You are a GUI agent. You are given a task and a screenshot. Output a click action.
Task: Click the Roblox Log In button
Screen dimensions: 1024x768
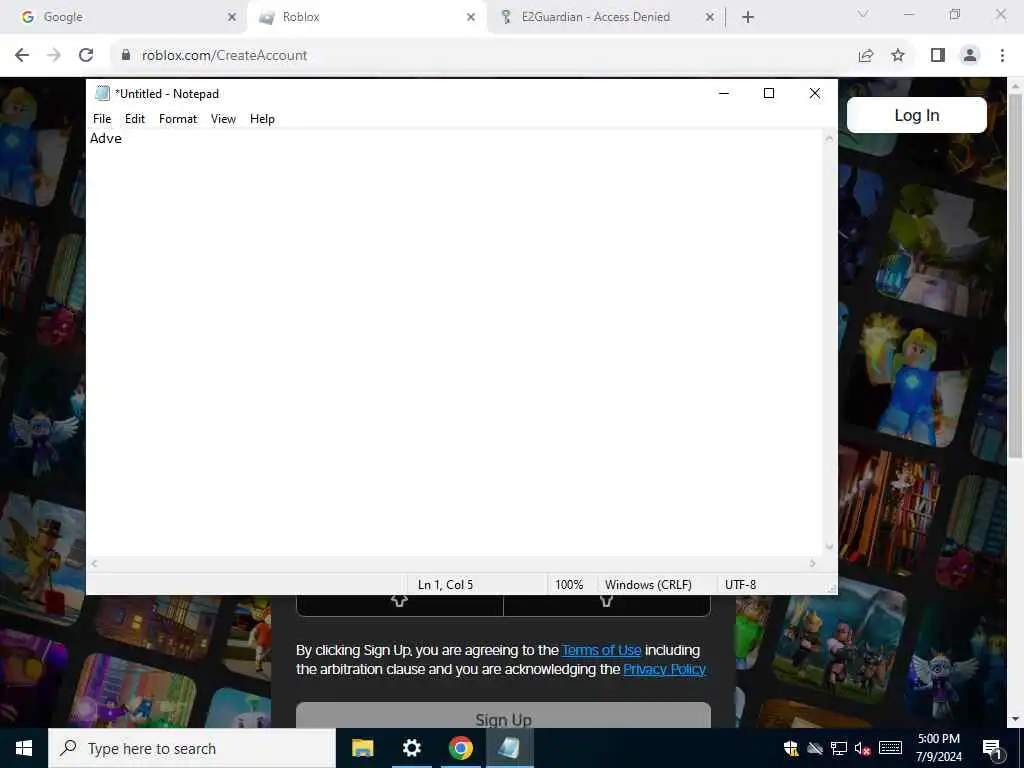(917, 115)
